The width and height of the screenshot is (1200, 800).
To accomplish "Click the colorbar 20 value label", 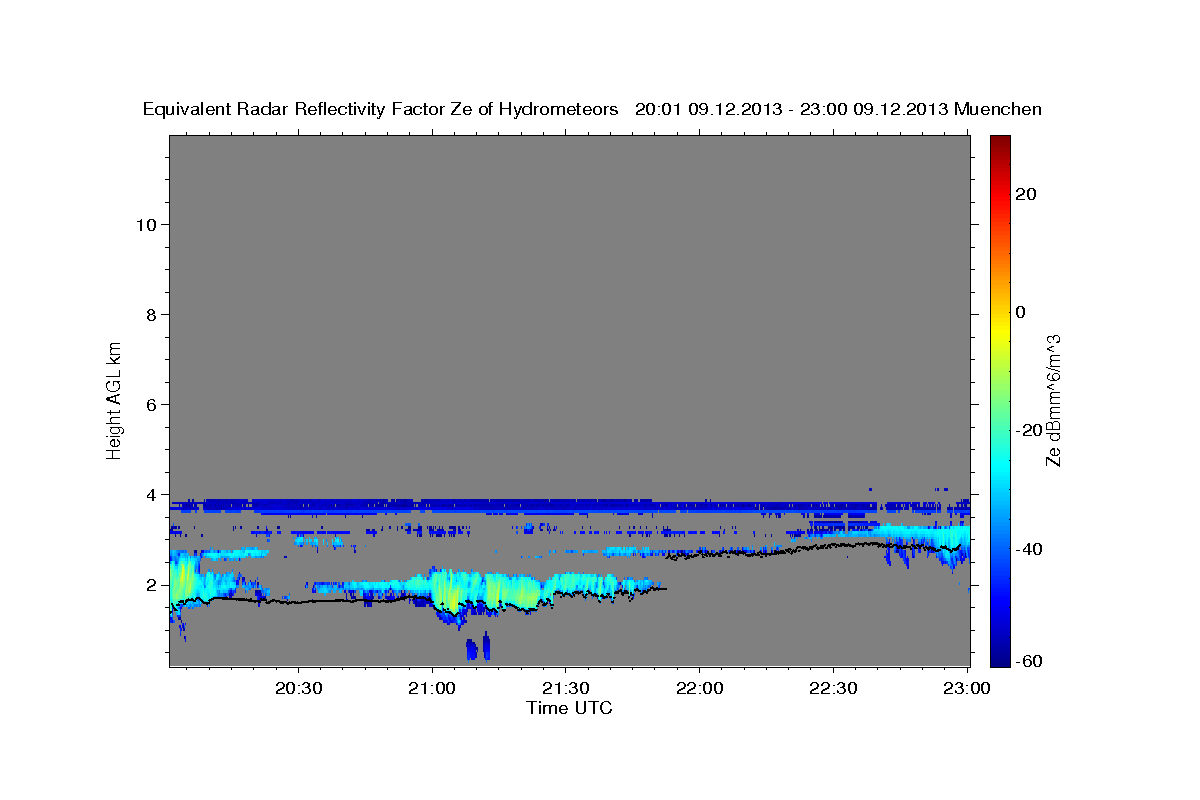I will coord(1026,194).
